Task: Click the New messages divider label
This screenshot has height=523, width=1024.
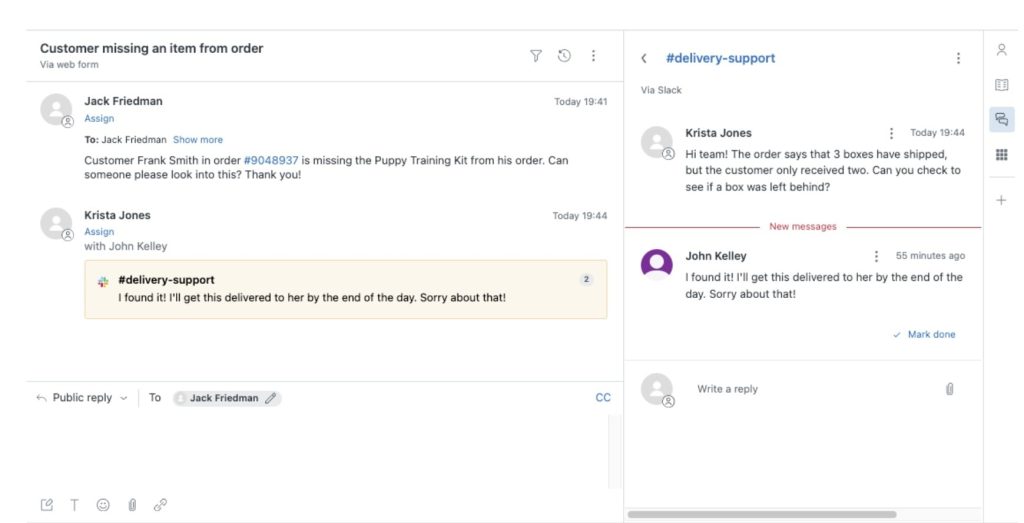Action: tap(803, 227)
